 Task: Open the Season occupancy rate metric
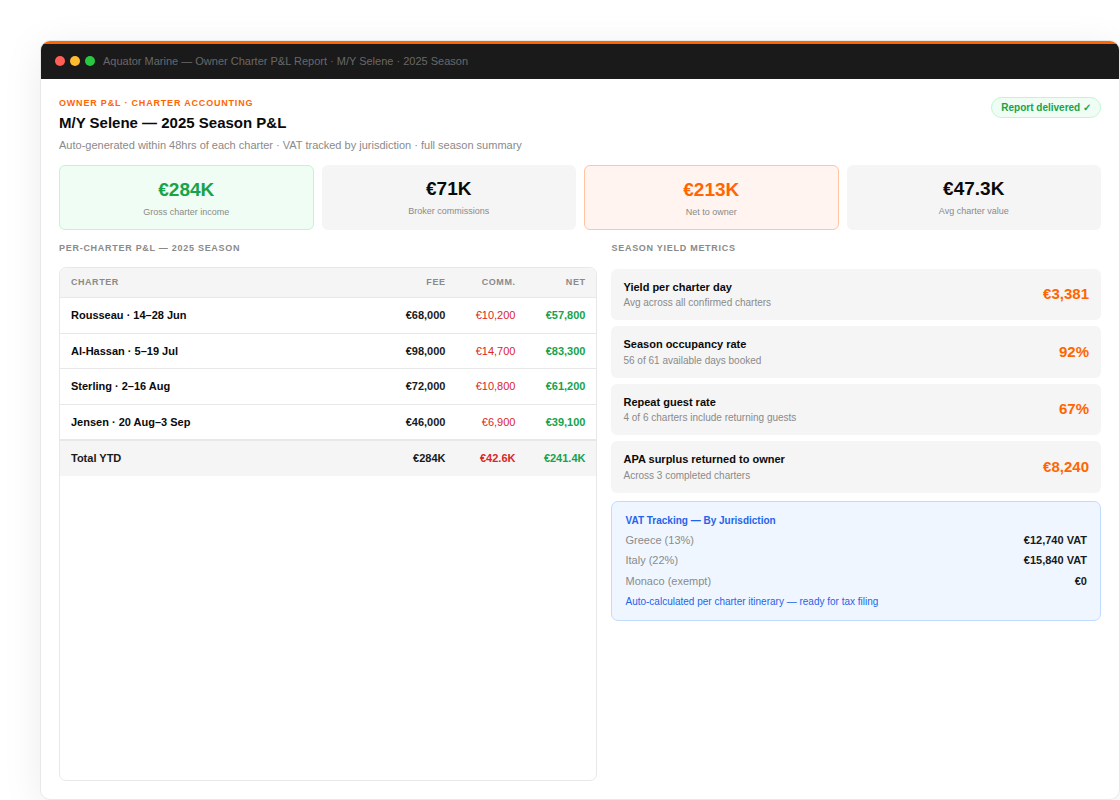point(856,352)
